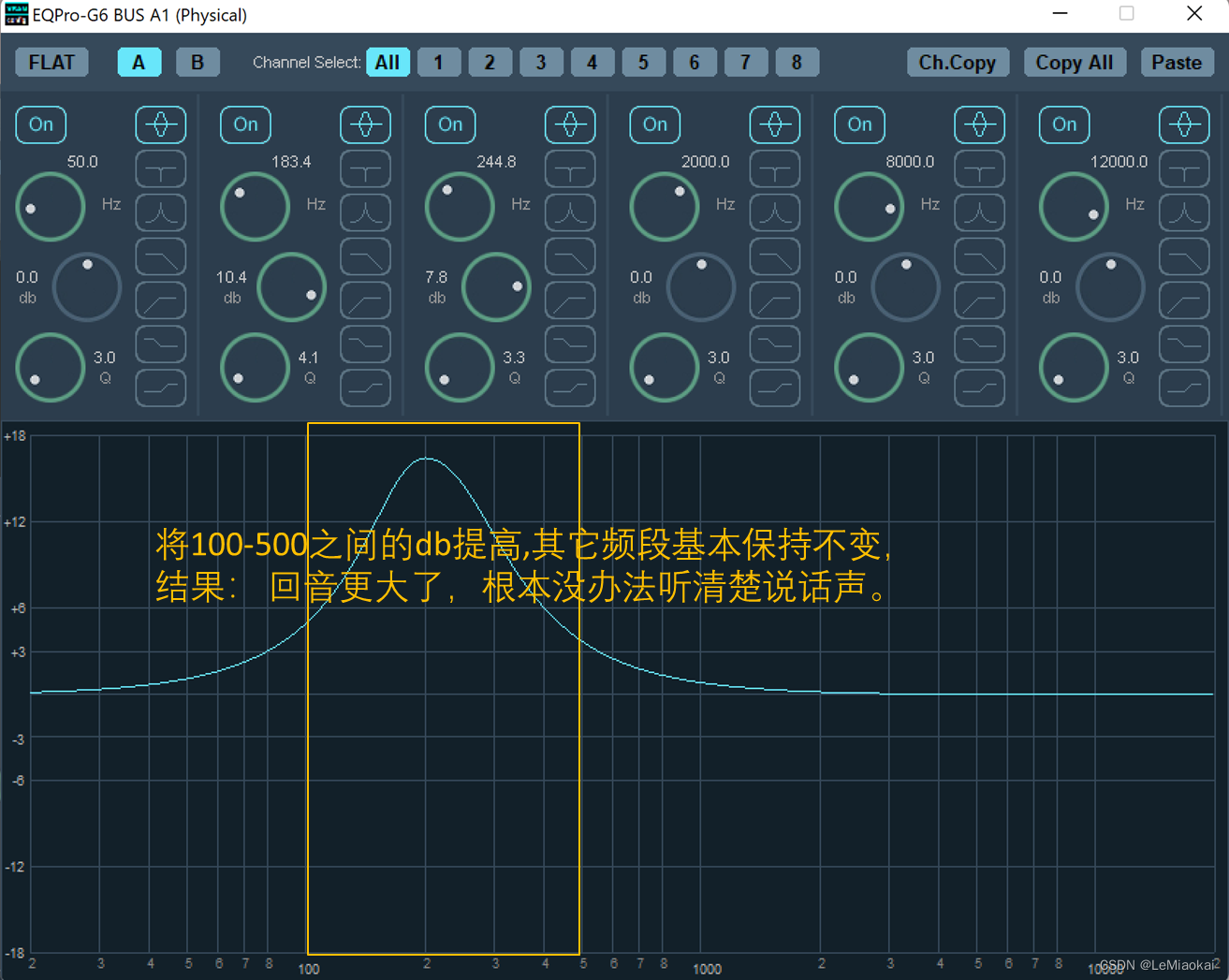Switch to EQ memory B

(x=198, y=63)
